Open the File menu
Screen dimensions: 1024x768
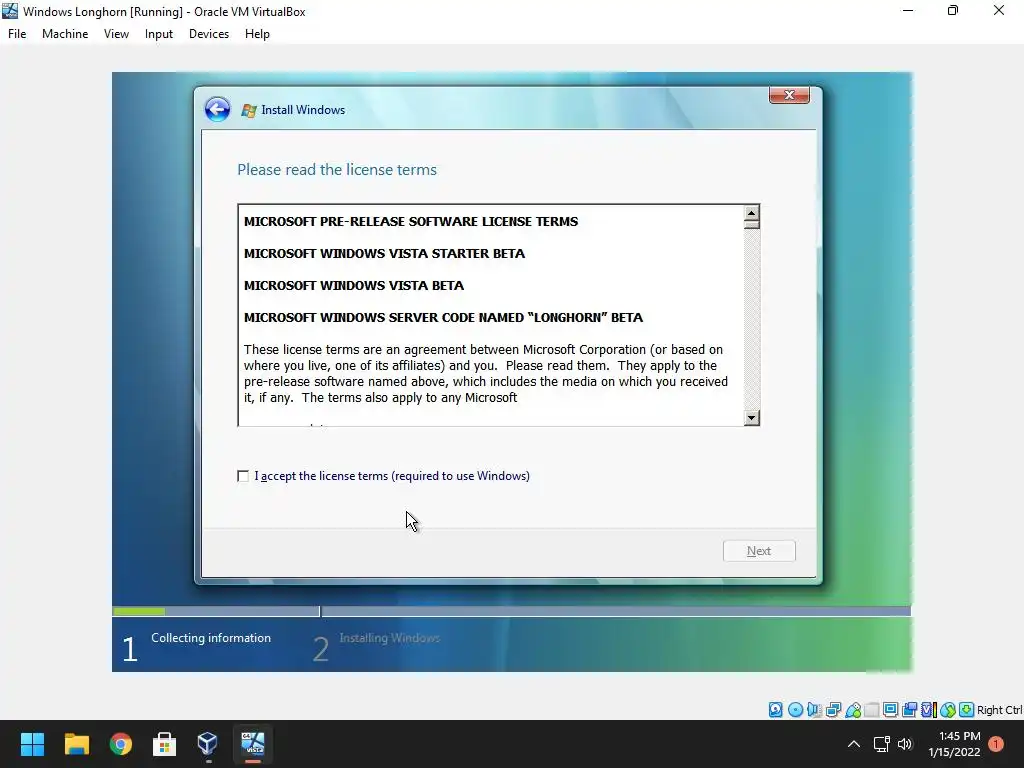click(17, 34)
